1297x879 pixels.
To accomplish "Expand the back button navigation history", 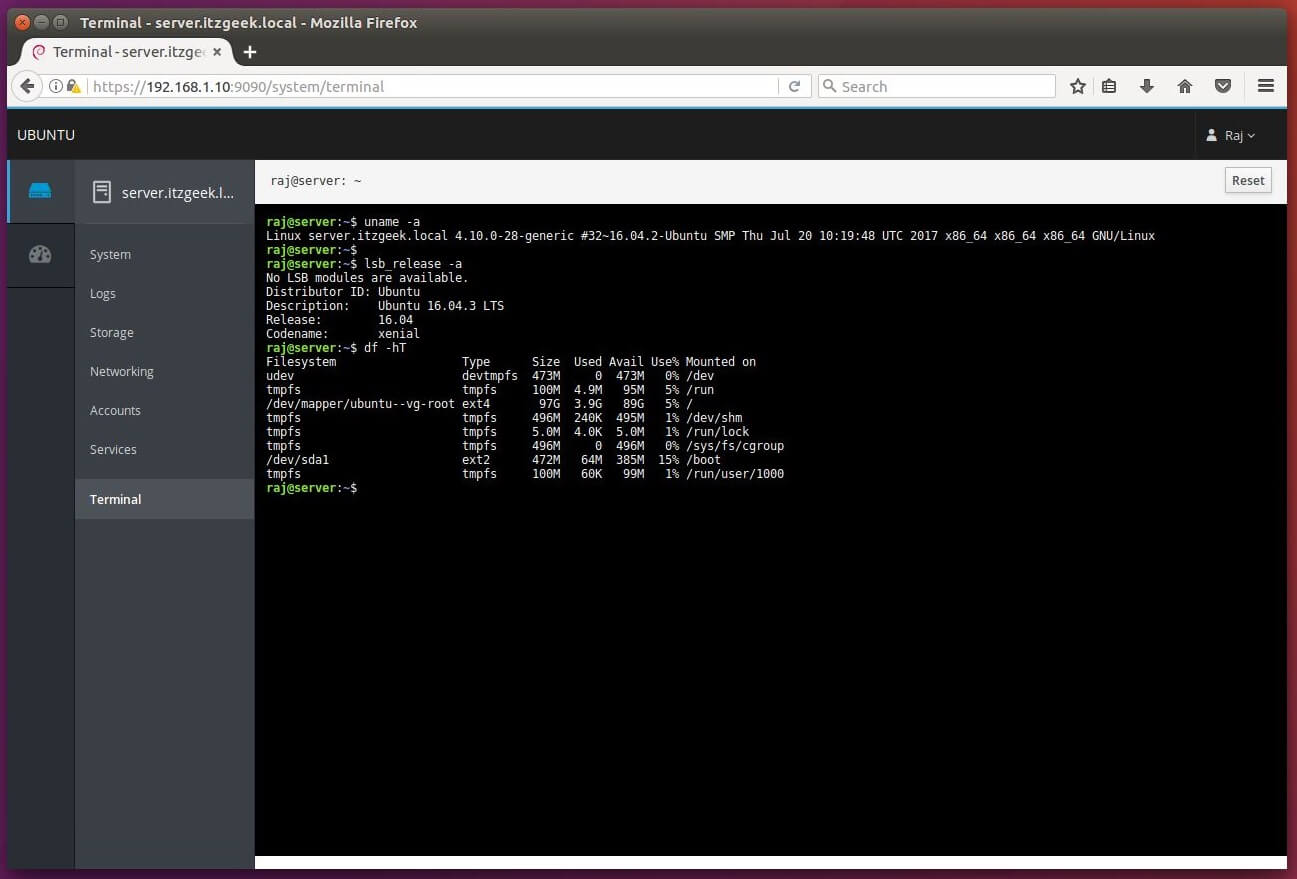I will tap(26, 86).
